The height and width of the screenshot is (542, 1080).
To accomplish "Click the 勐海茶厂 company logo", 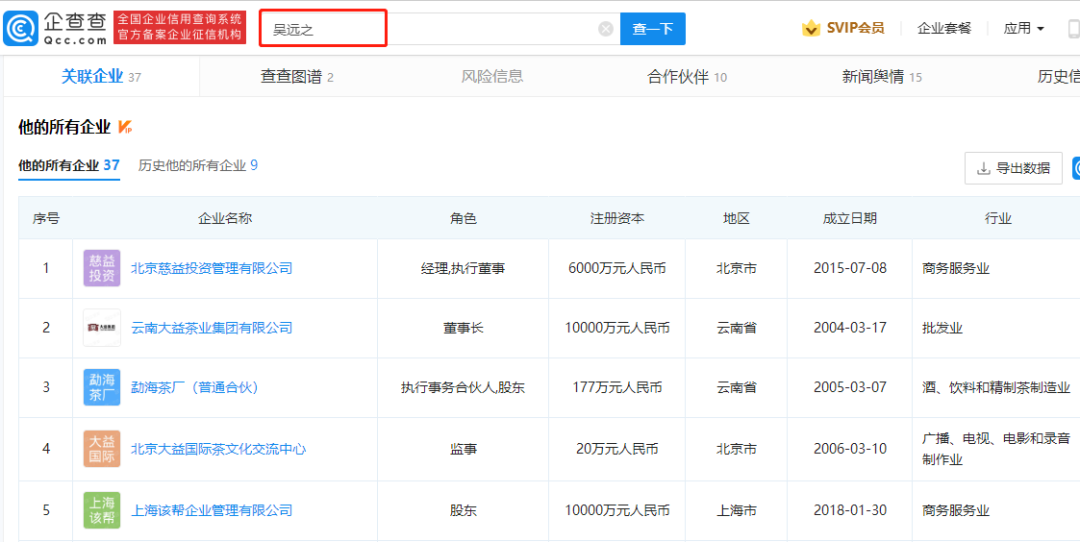I will click(x=101, y=388).
